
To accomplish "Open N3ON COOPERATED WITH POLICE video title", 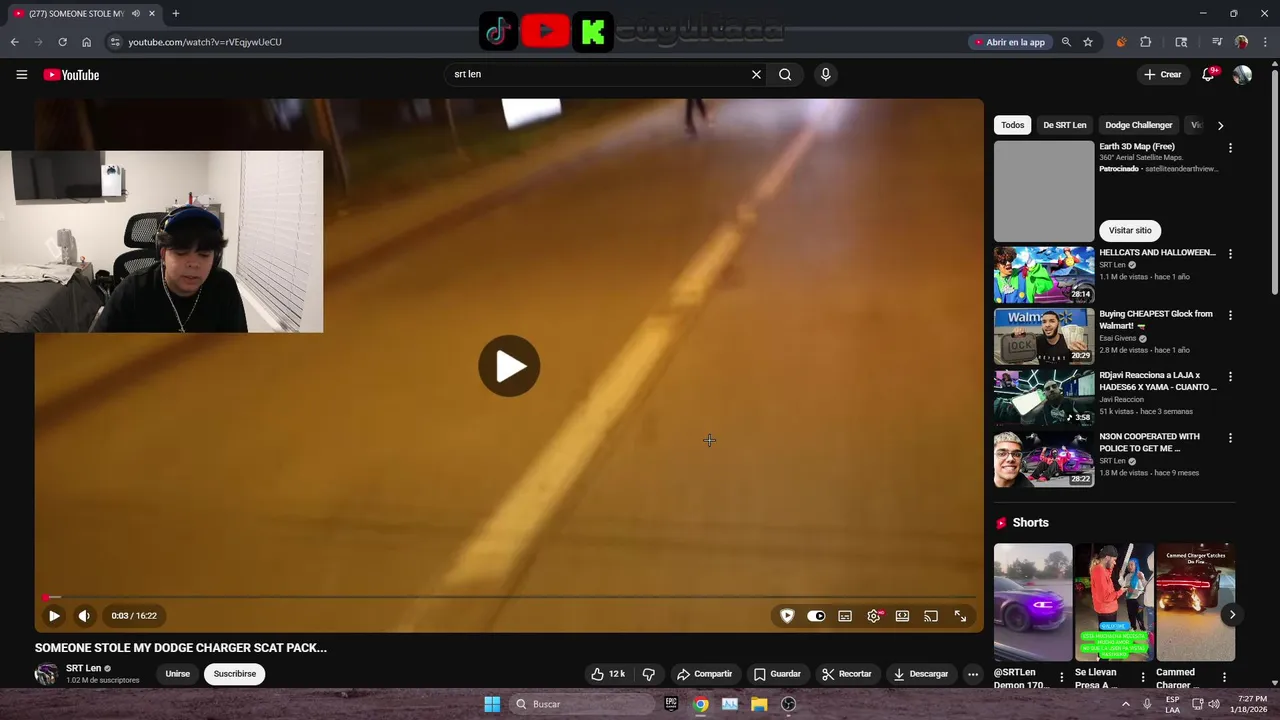I will coord(1150,442).
